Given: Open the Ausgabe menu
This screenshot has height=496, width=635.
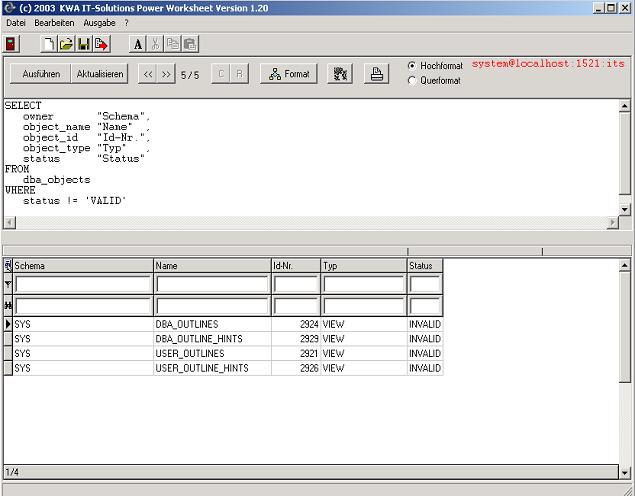Looking at the screenshot, I should 99,22.
